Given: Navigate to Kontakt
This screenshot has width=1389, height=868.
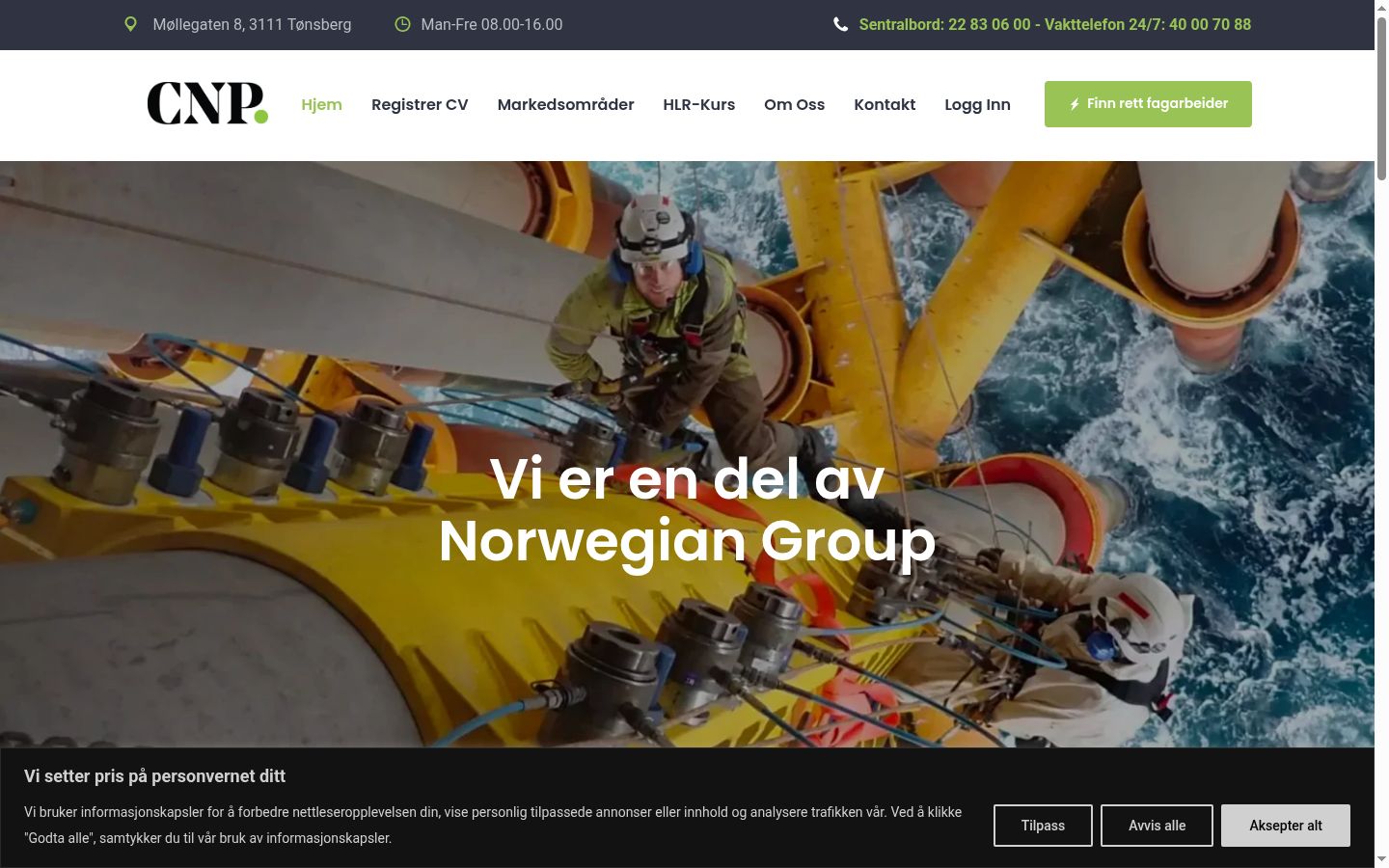Looking at the screenshot, I should (x=885, y=104).
